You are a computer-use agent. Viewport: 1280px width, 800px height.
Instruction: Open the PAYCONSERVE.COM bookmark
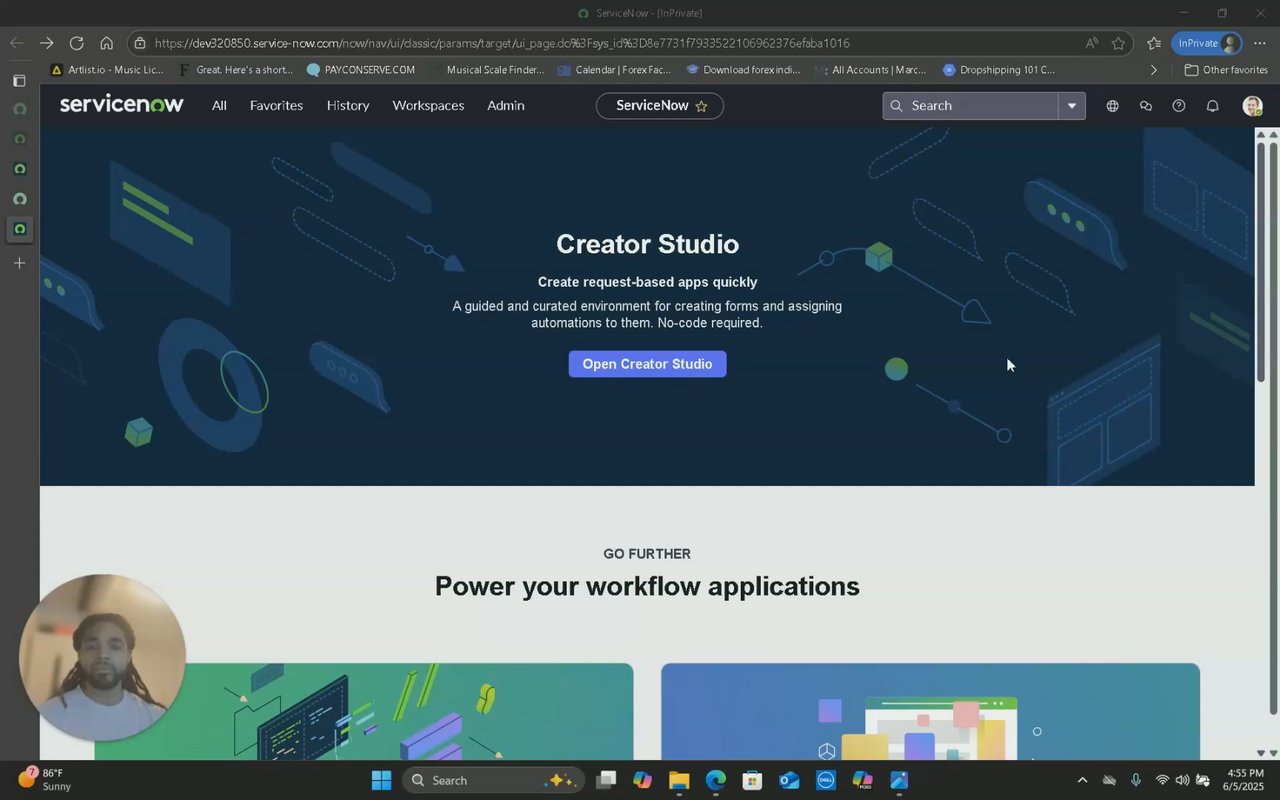click(360, 70)
